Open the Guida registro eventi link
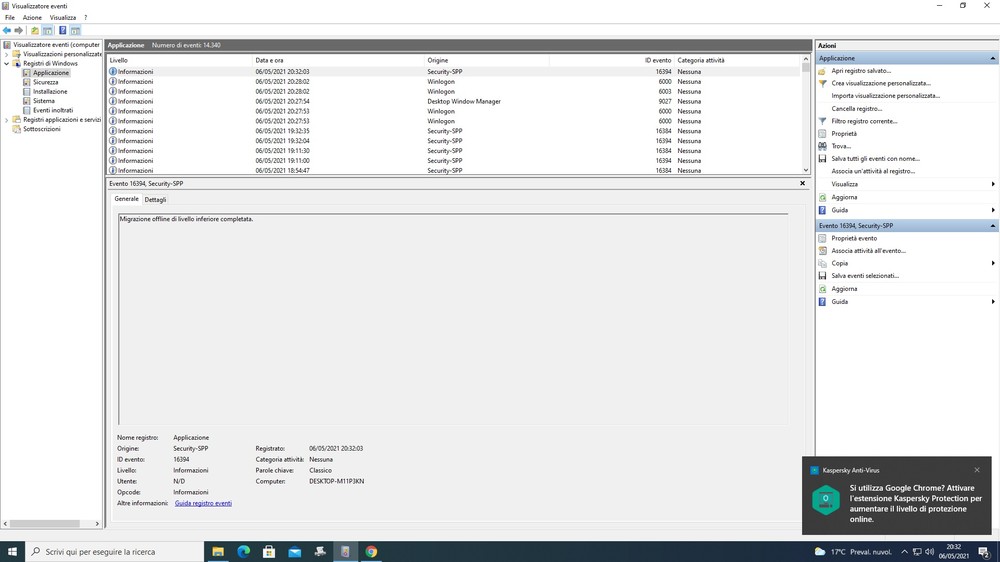This screenshot has height=562, width=1000. pos(203,503)
